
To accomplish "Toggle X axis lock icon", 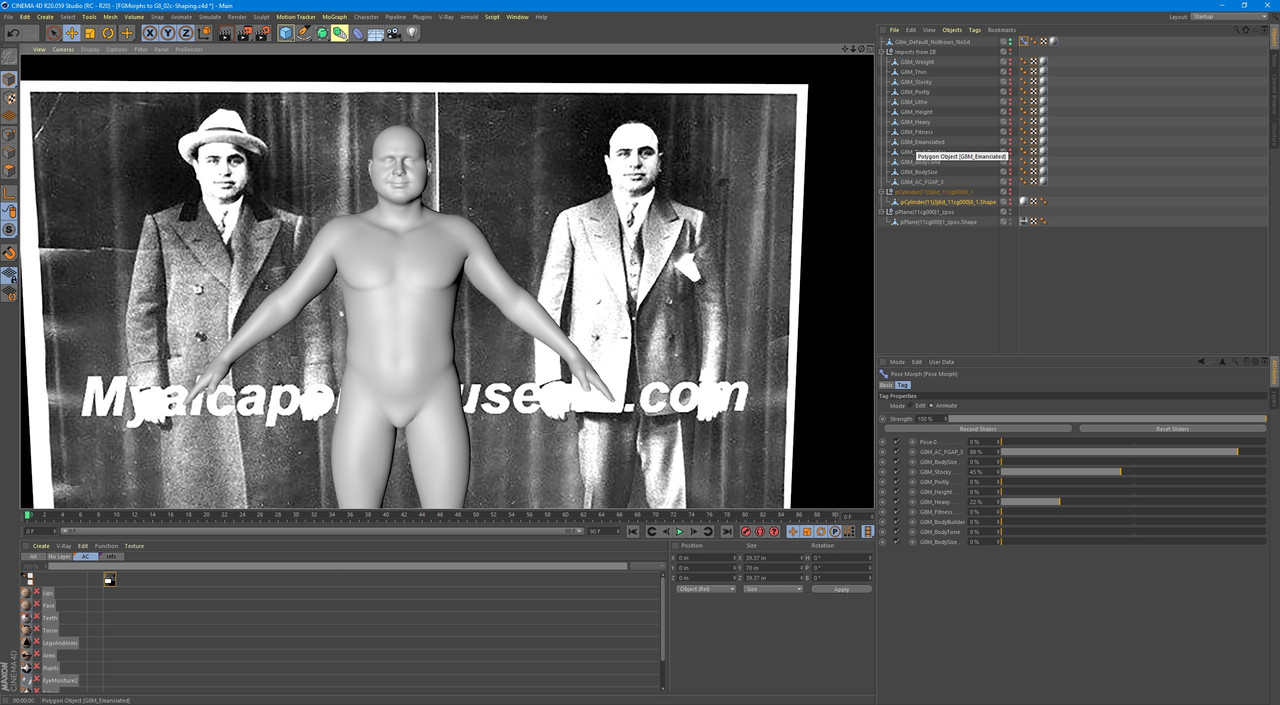I will [x=150, y=33].
